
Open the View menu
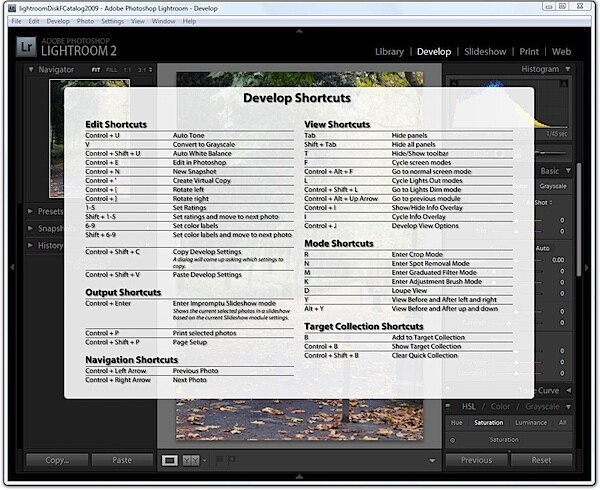click(x=138, y=21)
